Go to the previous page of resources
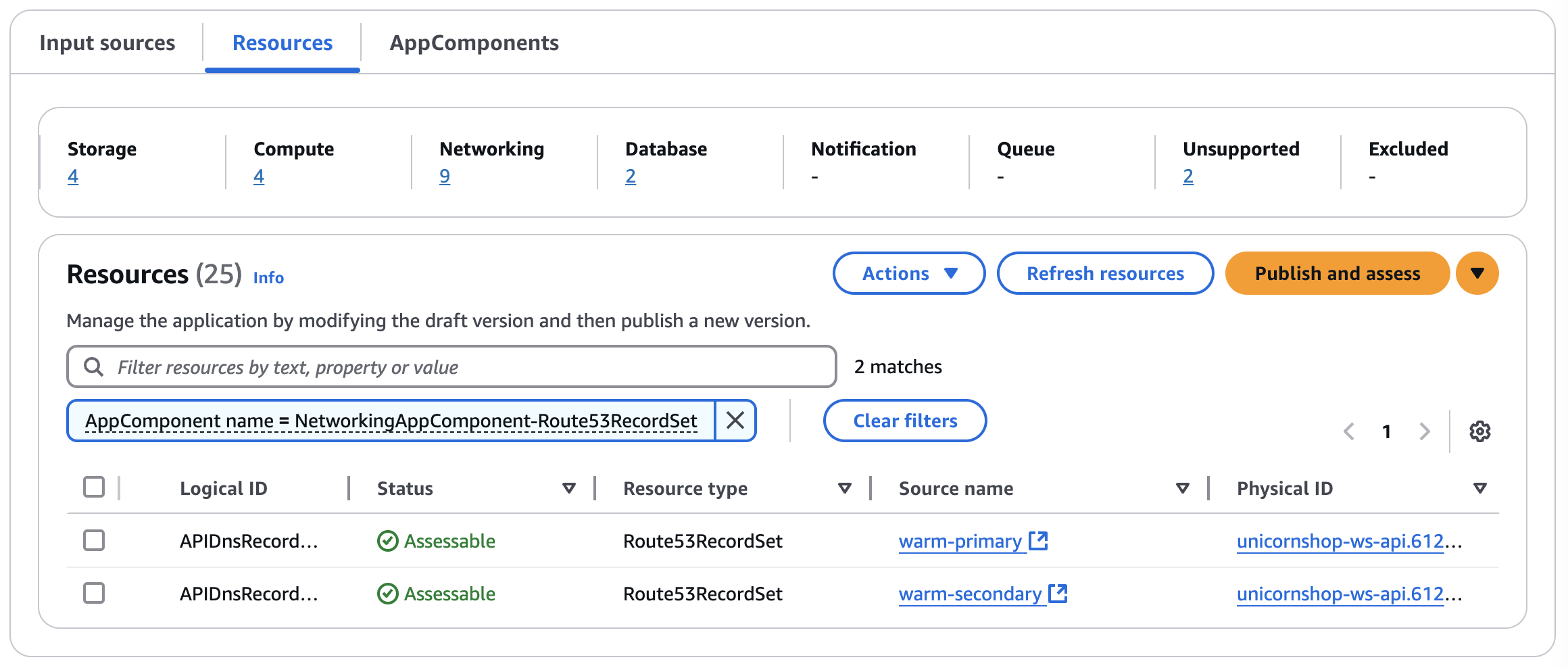Screen dimensions: 1568x668 (x=1349, y=431)
